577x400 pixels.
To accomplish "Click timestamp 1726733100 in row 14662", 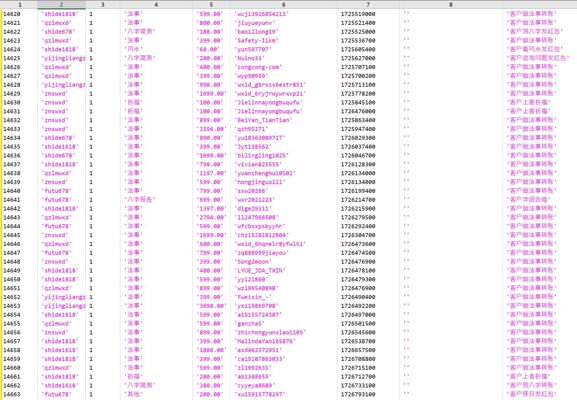I will point(358,386).
